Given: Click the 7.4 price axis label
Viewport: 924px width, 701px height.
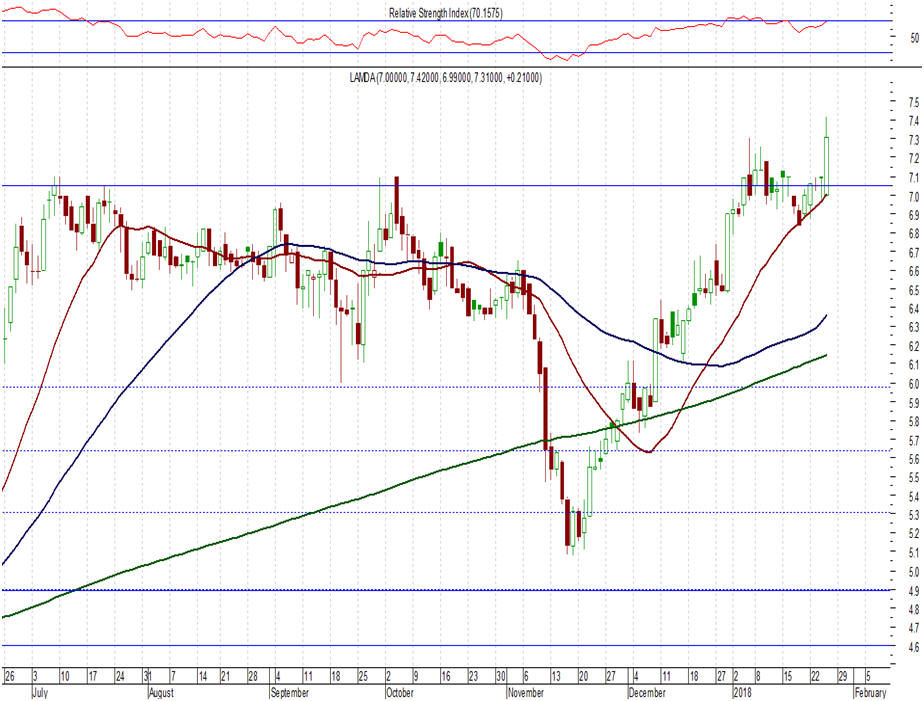Looking at the screenshot, I should [913, 121].
